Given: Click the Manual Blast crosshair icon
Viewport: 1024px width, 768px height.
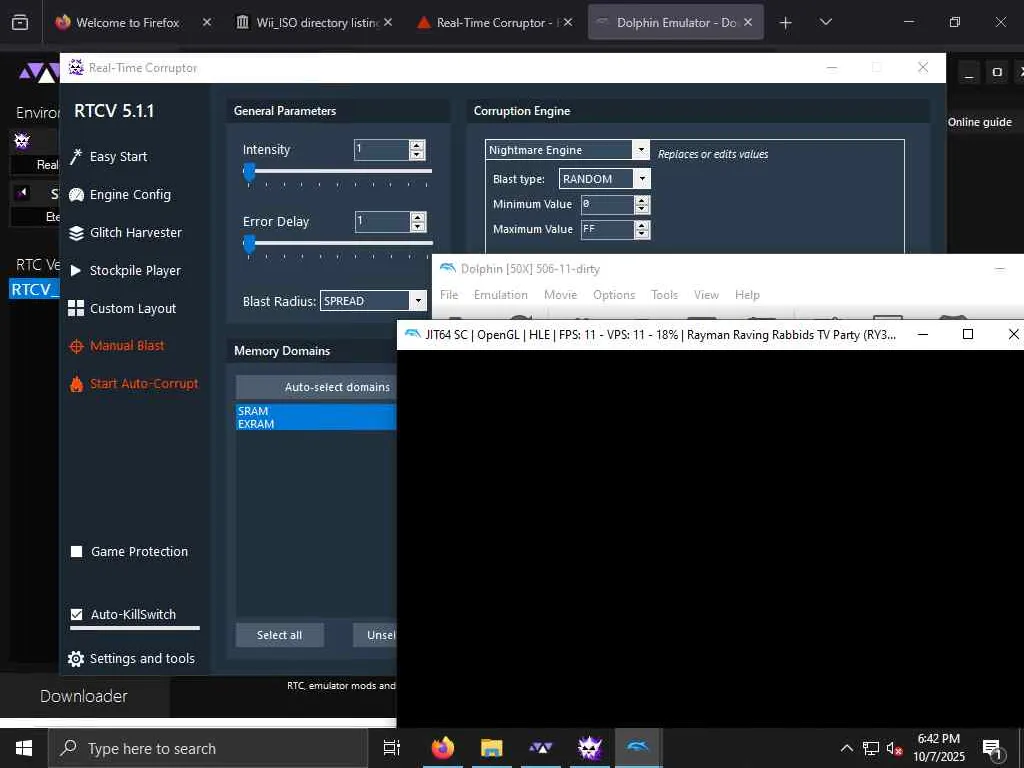Looking at the screenshot, I should coord(76,346).
